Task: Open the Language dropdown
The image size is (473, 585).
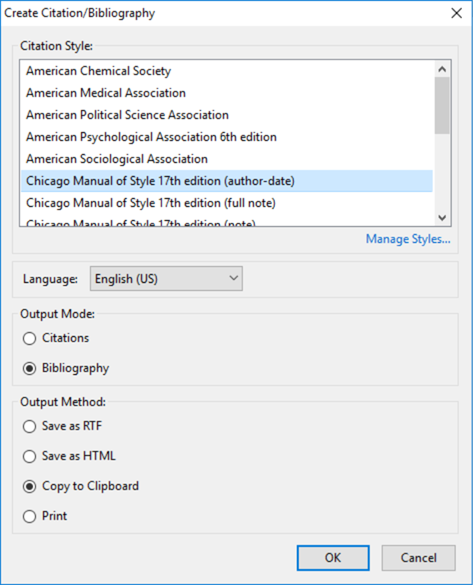Action: 166,279
